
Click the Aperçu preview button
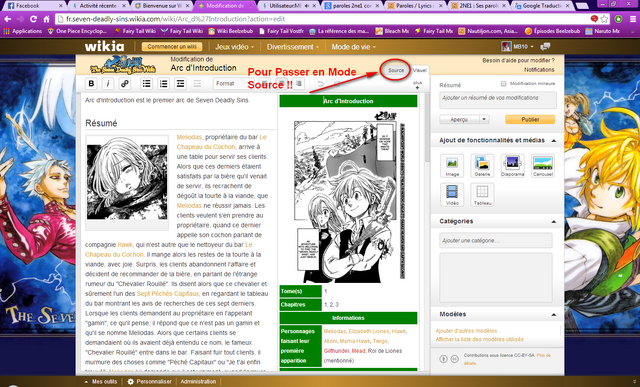click(459, 120)
